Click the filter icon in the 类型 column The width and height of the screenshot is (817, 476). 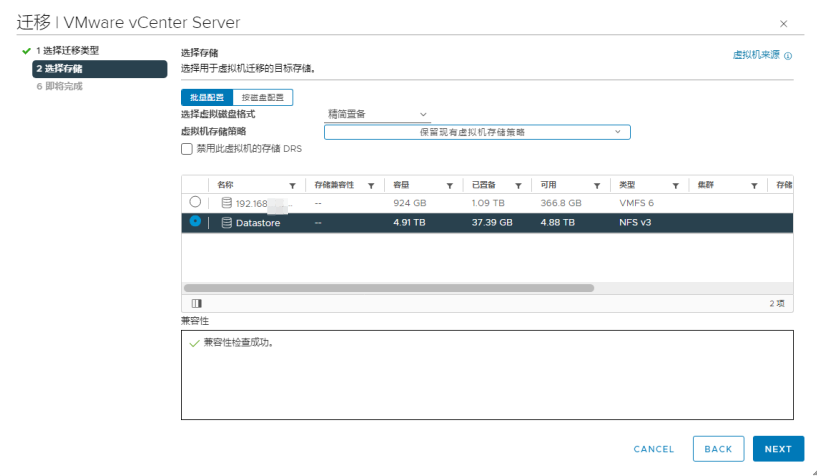coord(675,185)
